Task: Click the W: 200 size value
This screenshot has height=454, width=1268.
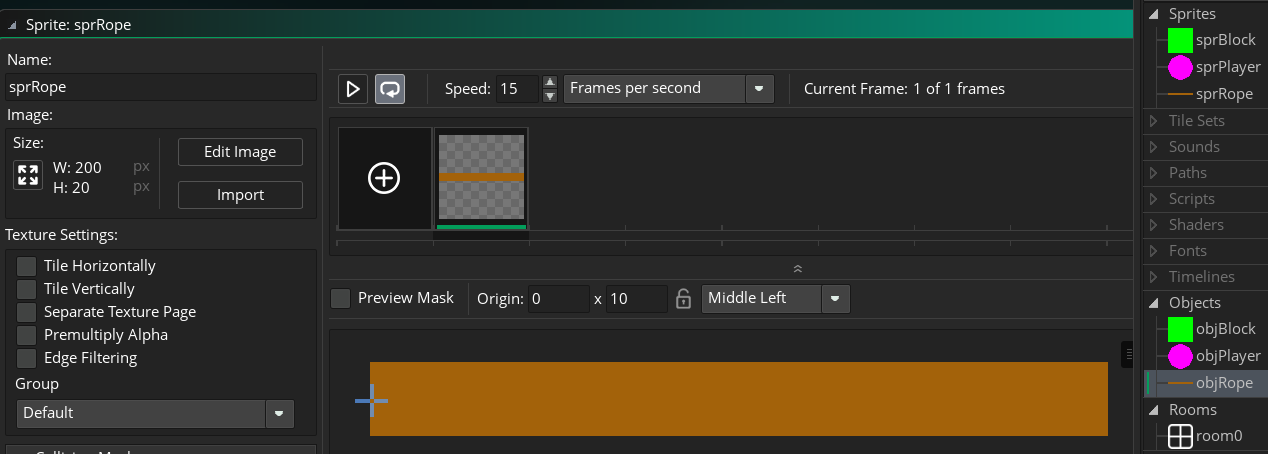Action: [77, 167]
